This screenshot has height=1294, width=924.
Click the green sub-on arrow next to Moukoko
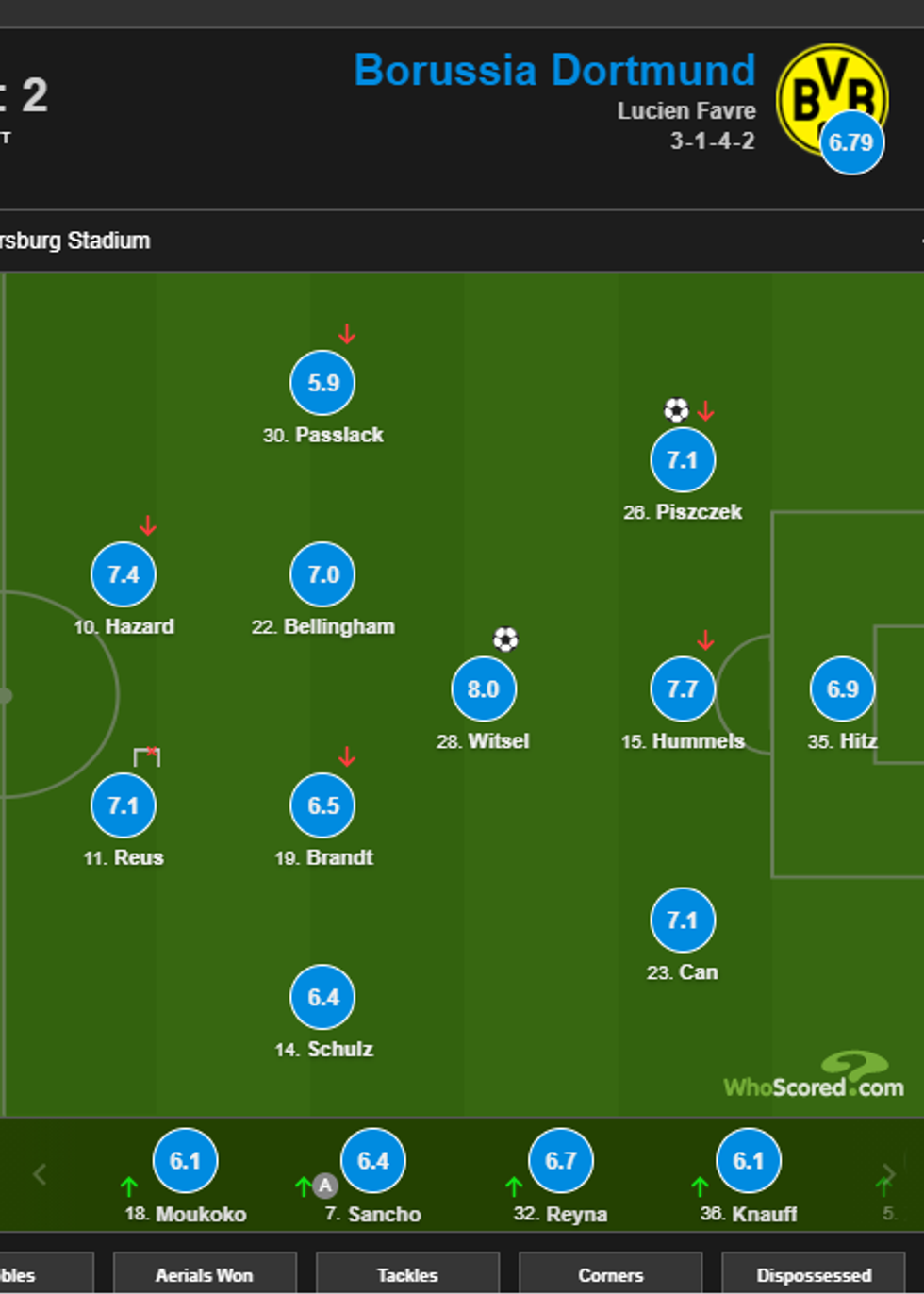[129, 1186]
